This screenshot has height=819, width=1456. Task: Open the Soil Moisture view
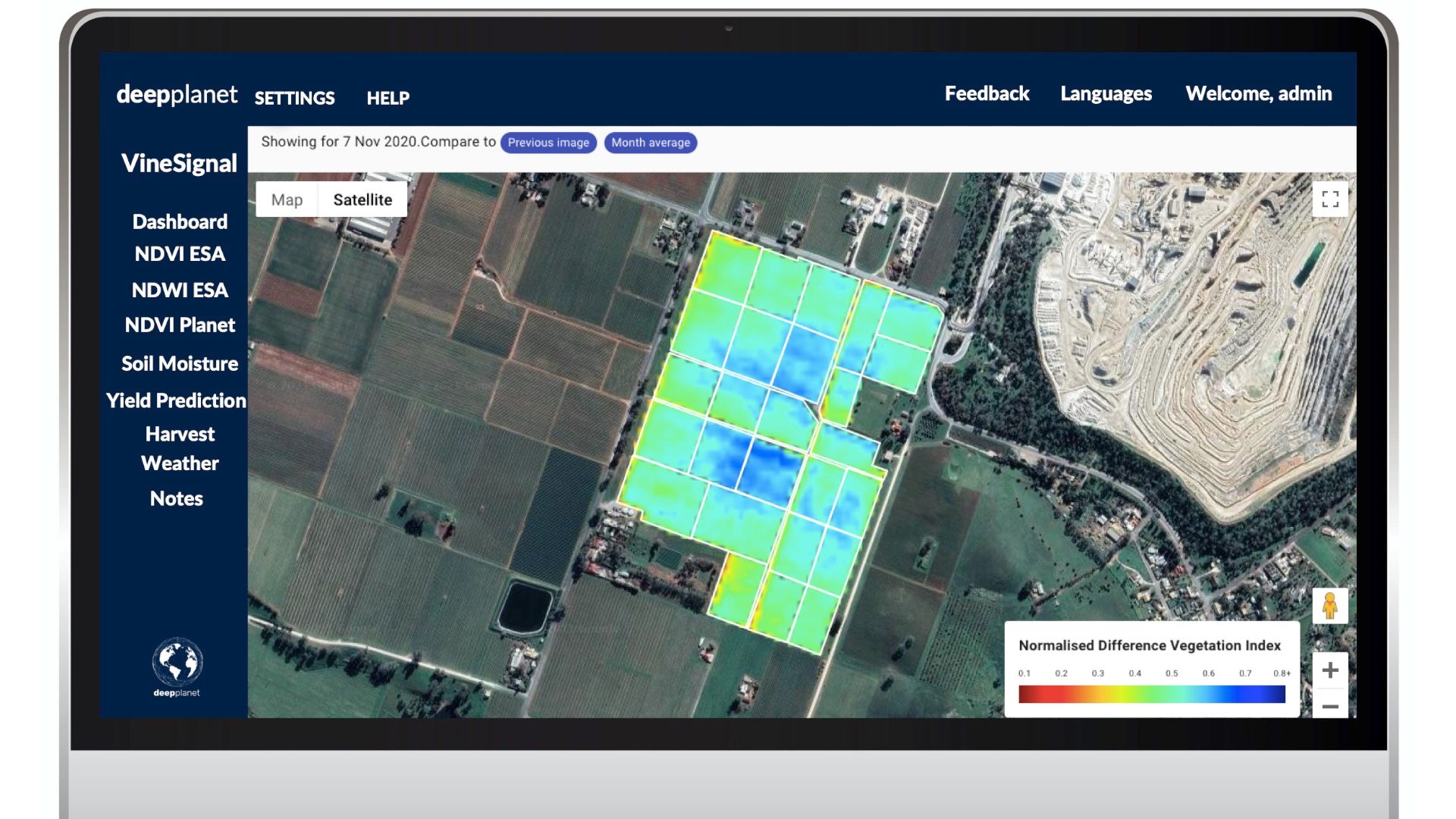pos(180,364)
